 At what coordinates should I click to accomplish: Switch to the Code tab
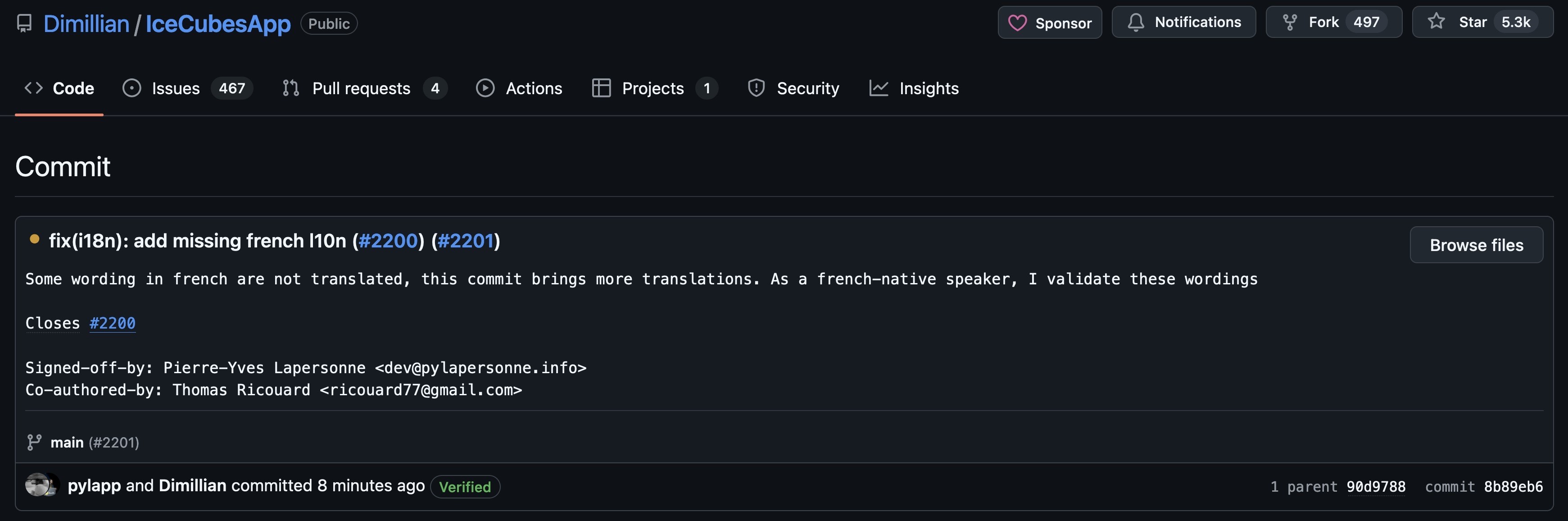pos(59,88)
